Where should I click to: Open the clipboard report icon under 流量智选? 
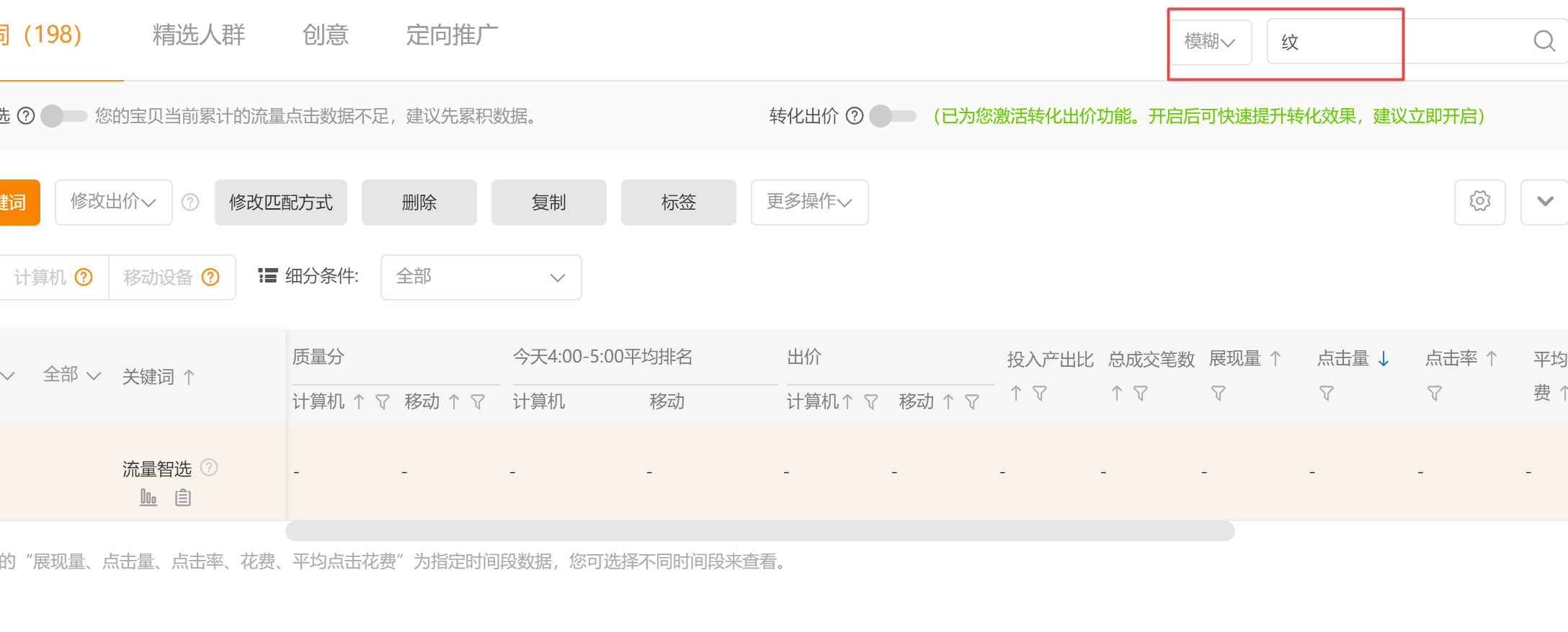tap(183, 497)
